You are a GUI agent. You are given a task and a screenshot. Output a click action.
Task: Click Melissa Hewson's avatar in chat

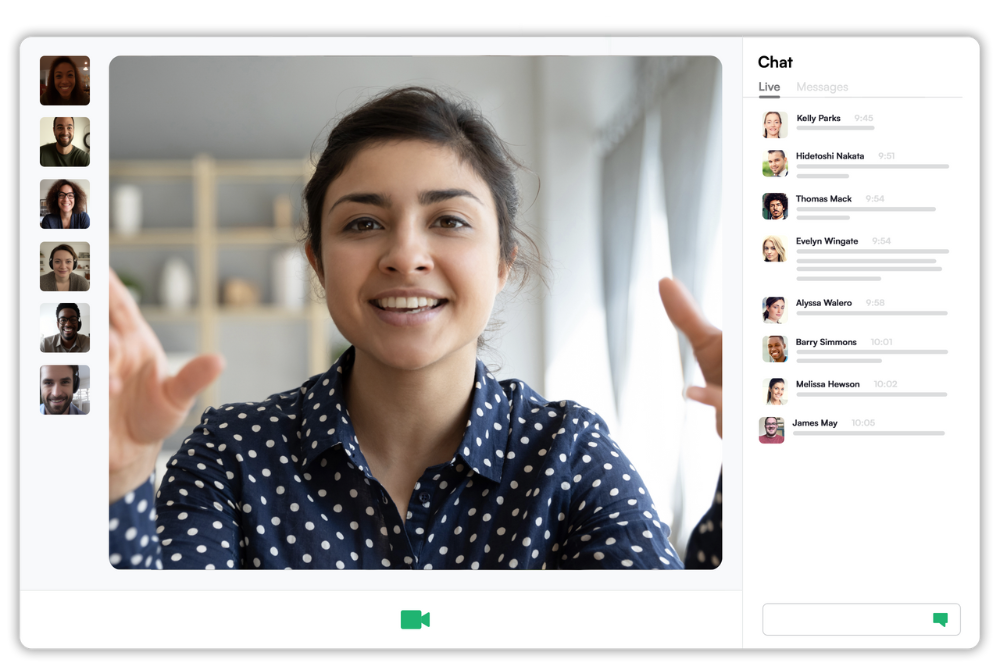coord(775,391)
